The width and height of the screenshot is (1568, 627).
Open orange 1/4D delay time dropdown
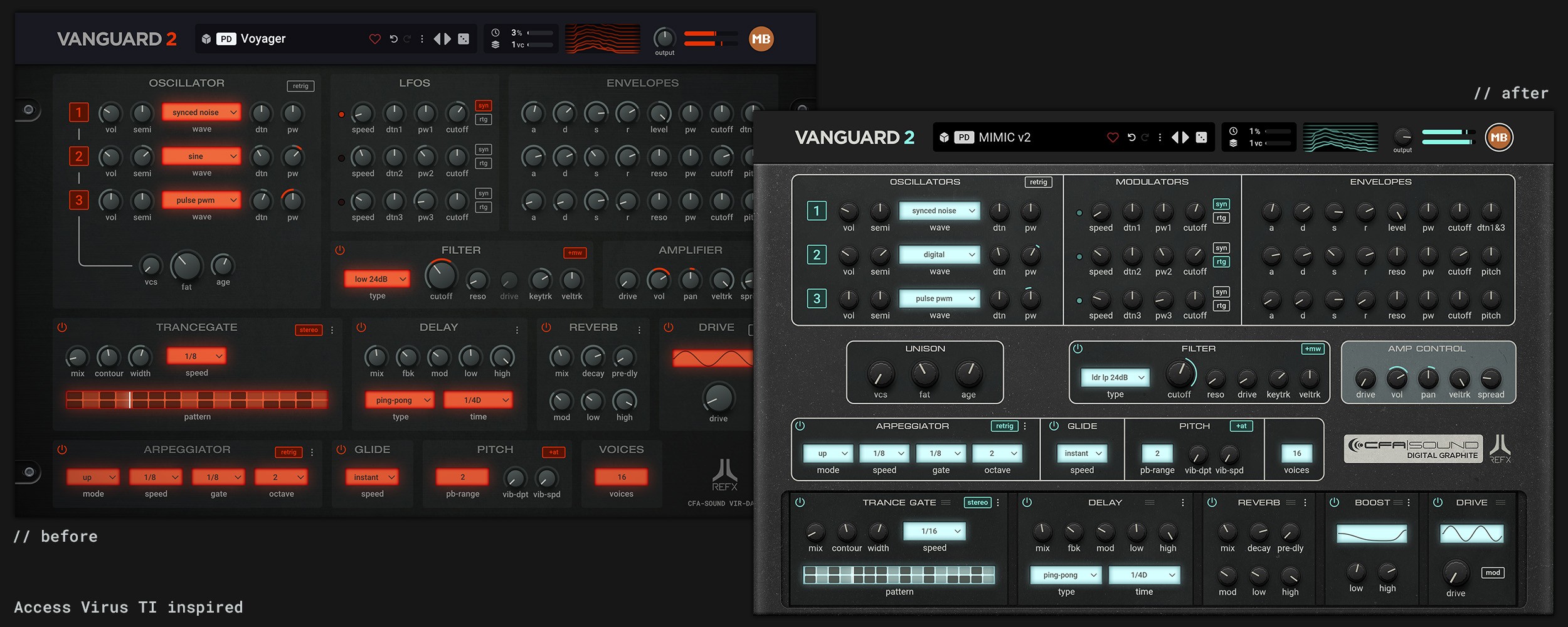coord(478,400)
